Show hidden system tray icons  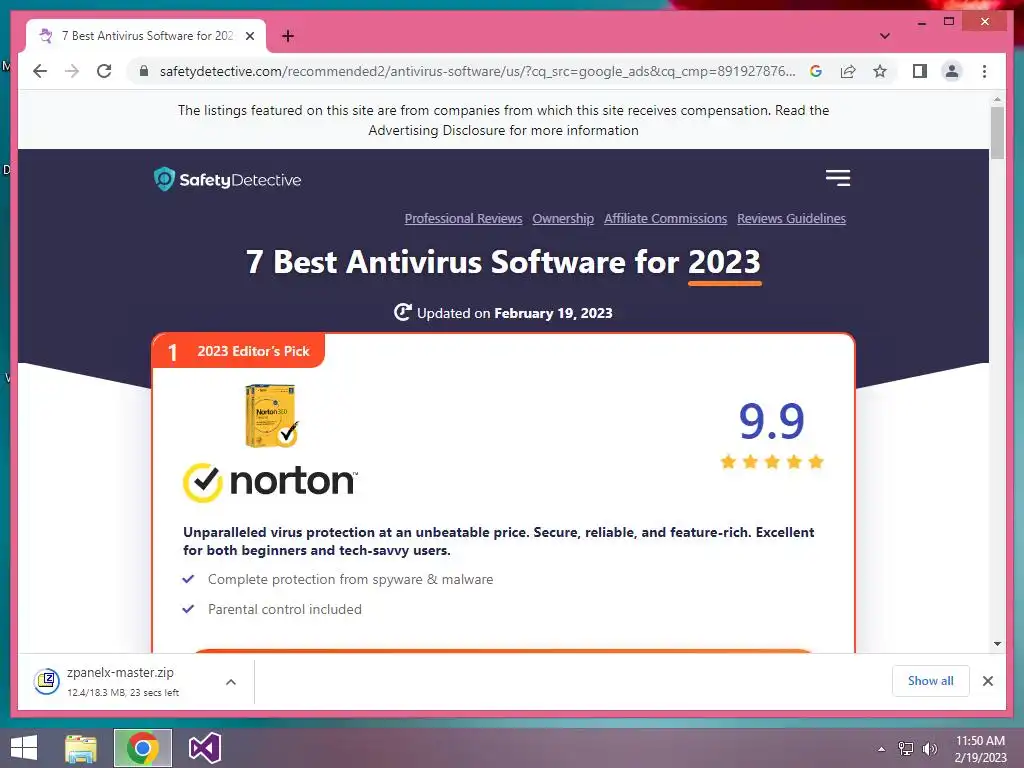(881, 749)
